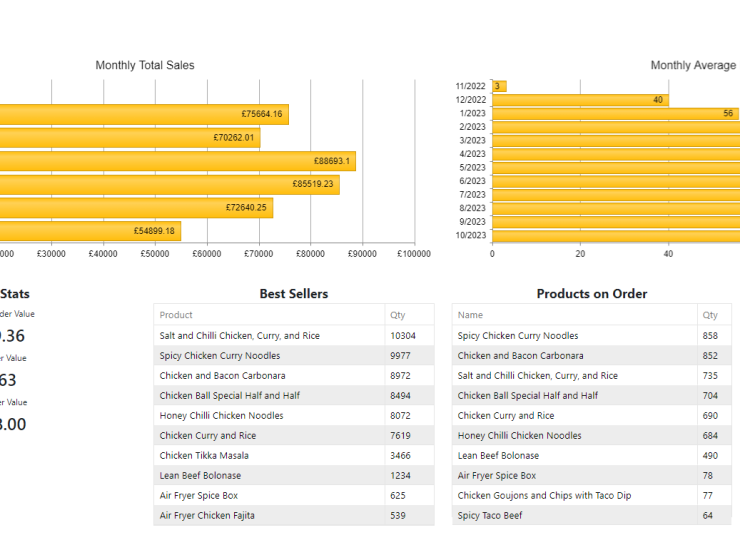
Task: Select the 12/2022 bar showing value 40
Action: (580, 100)
